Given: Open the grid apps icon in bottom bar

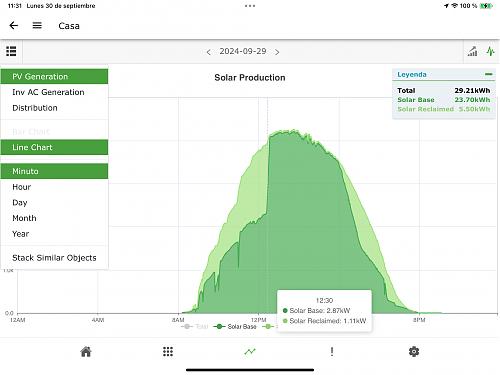Looking at the screenshot, I should click(x=168, y=352).
